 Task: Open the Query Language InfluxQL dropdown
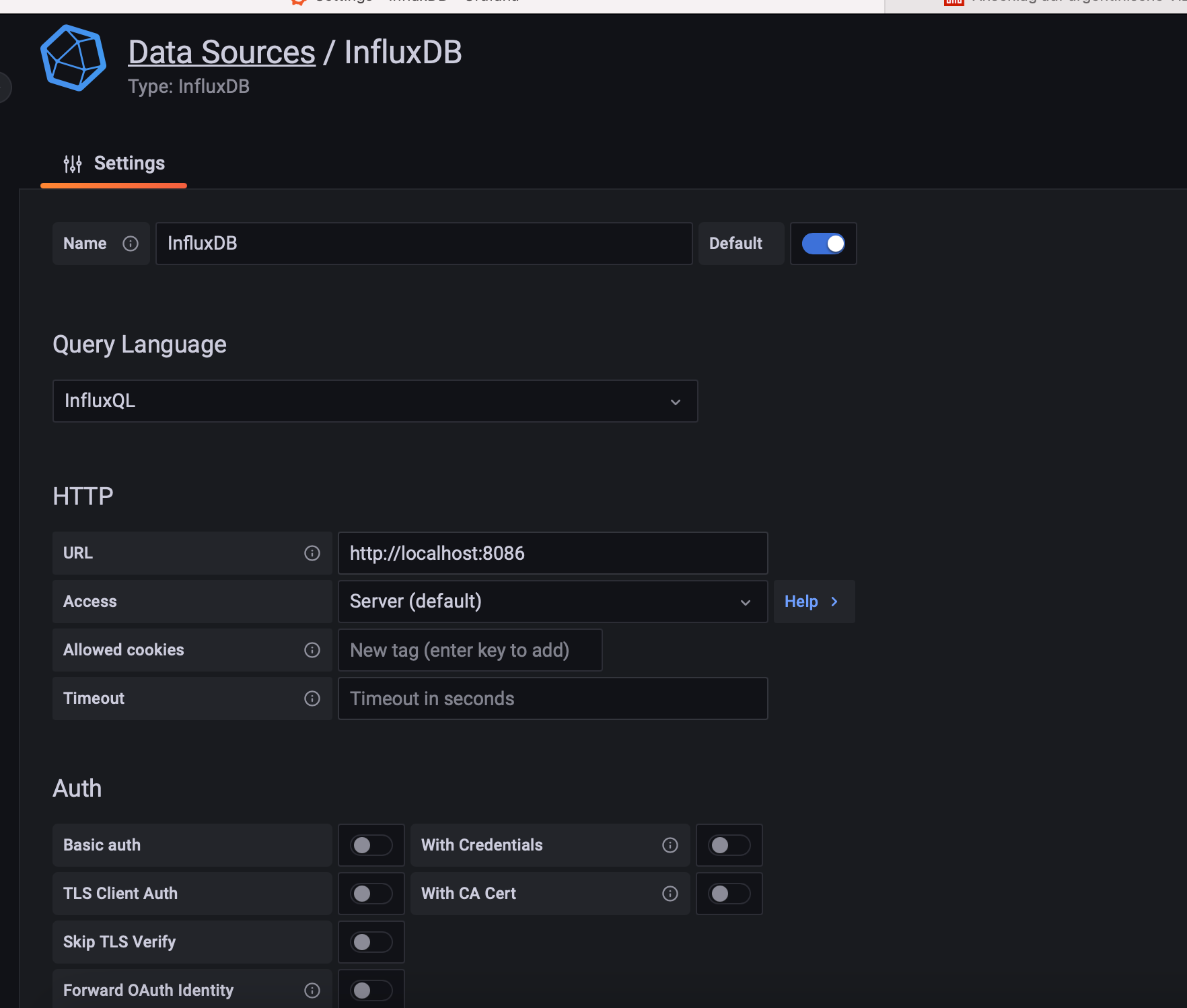coord(375,401)
